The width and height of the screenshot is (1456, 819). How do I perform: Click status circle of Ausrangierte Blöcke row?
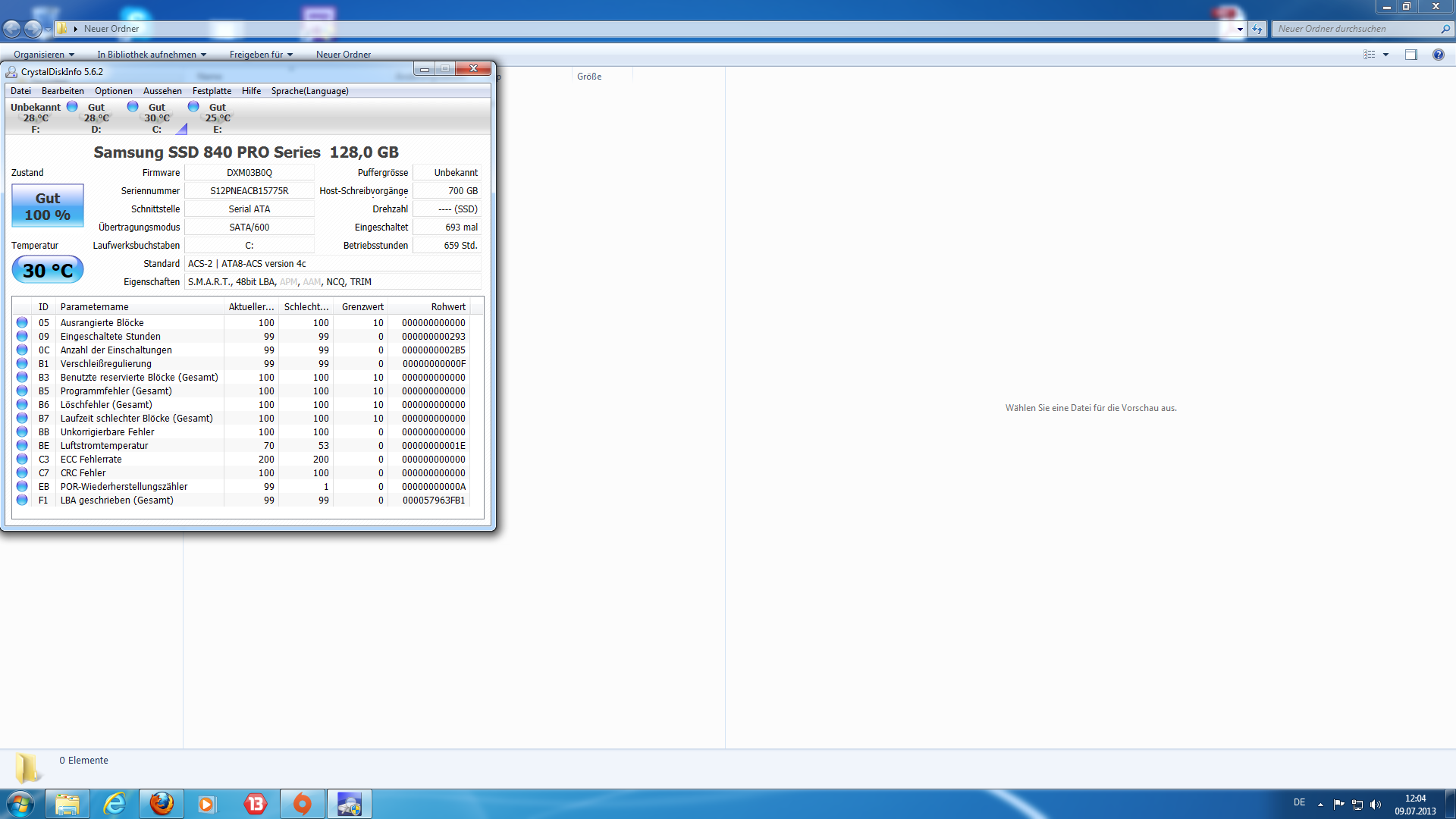click(x=22, y=322)
